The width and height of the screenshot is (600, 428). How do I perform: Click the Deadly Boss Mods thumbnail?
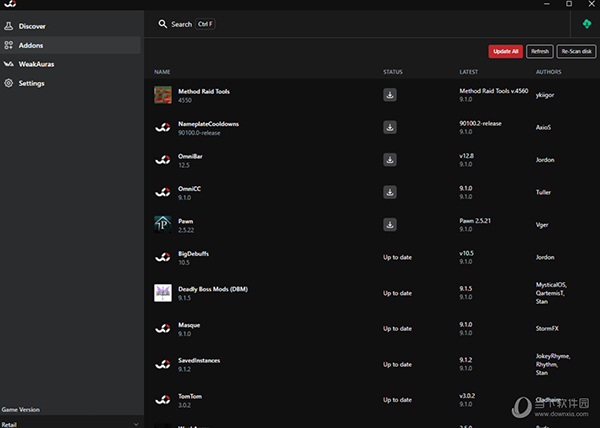pyautogui.click(x=163, y=293)
